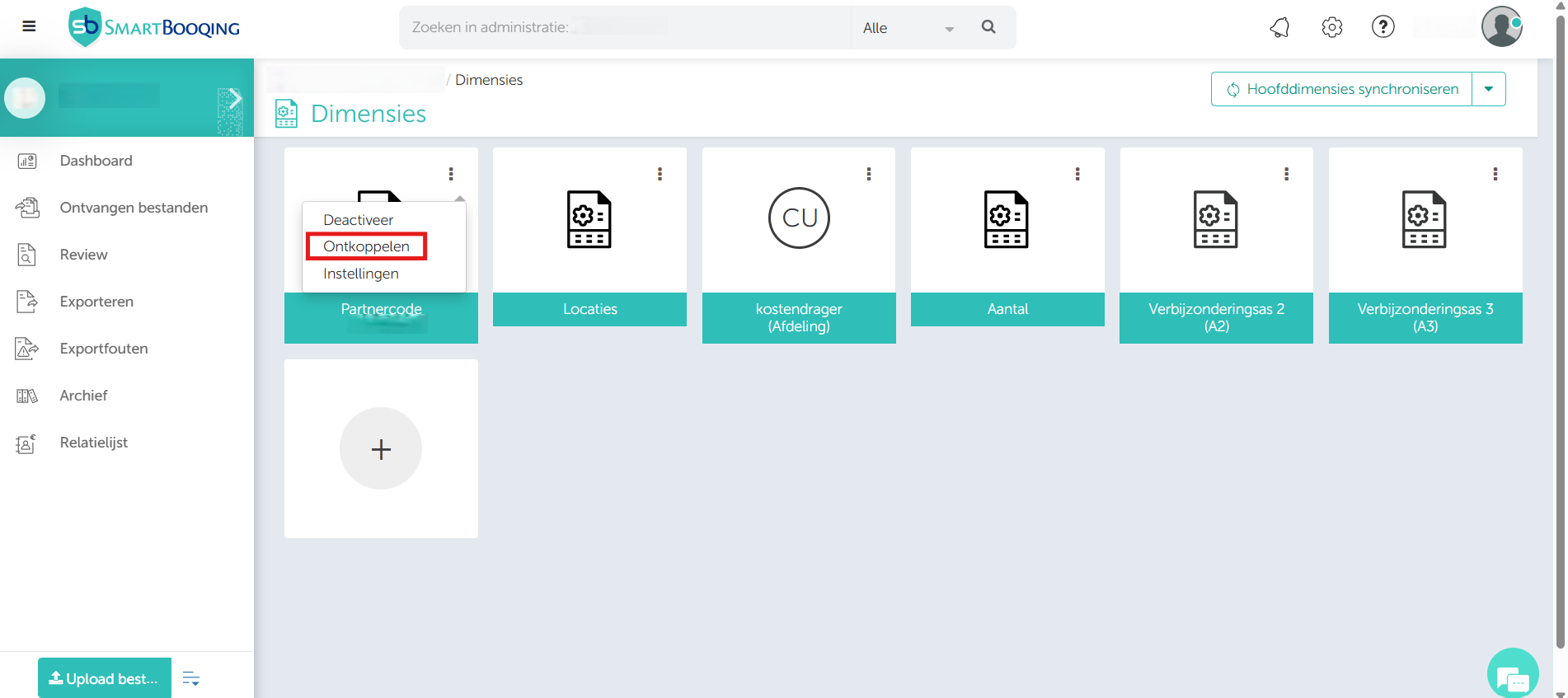Click the help question mark icon

click(1383, 27)
